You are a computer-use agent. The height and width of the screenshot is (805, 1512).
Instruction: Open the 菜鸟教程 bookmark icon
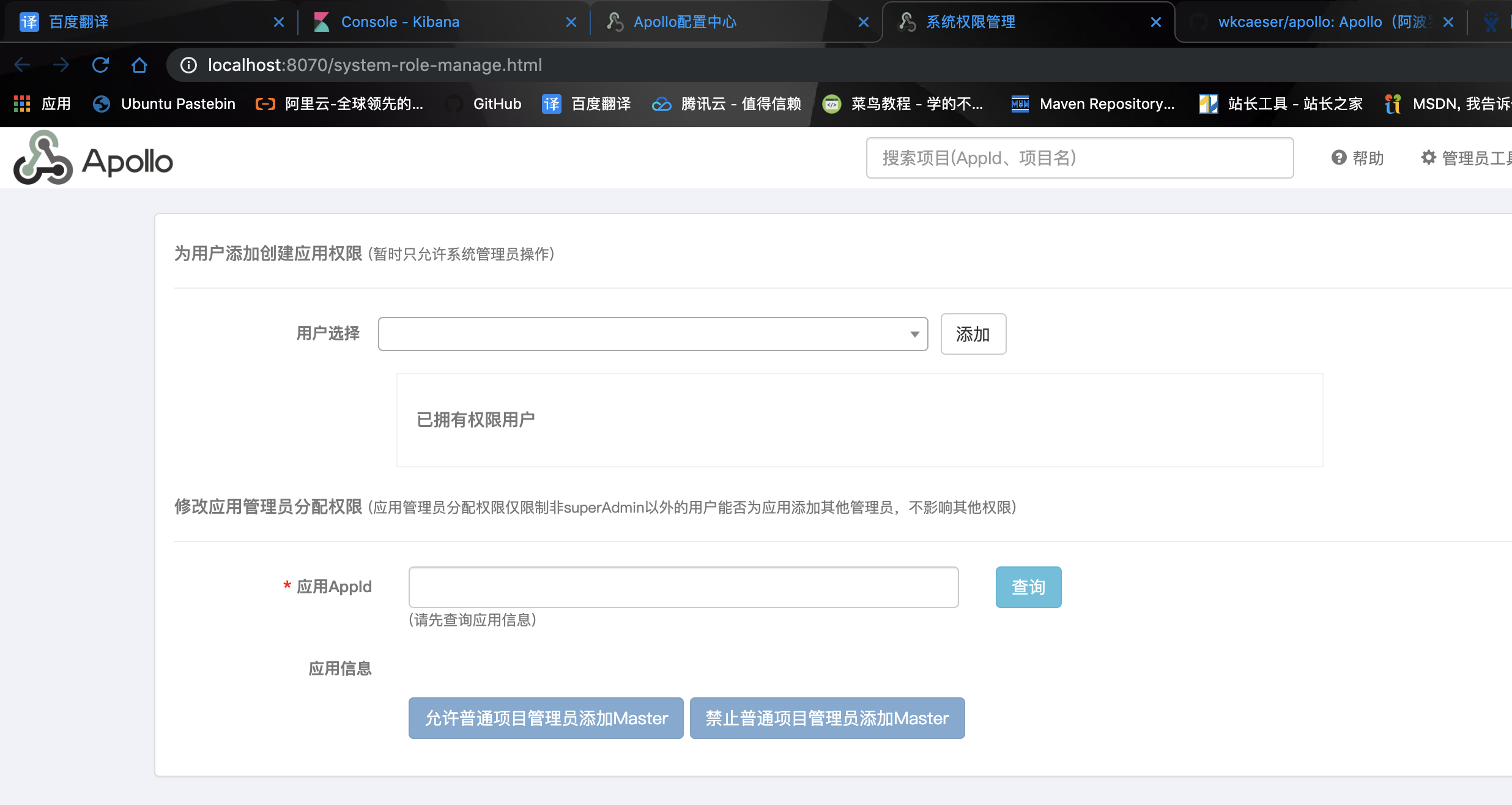(x=833, y=104)
